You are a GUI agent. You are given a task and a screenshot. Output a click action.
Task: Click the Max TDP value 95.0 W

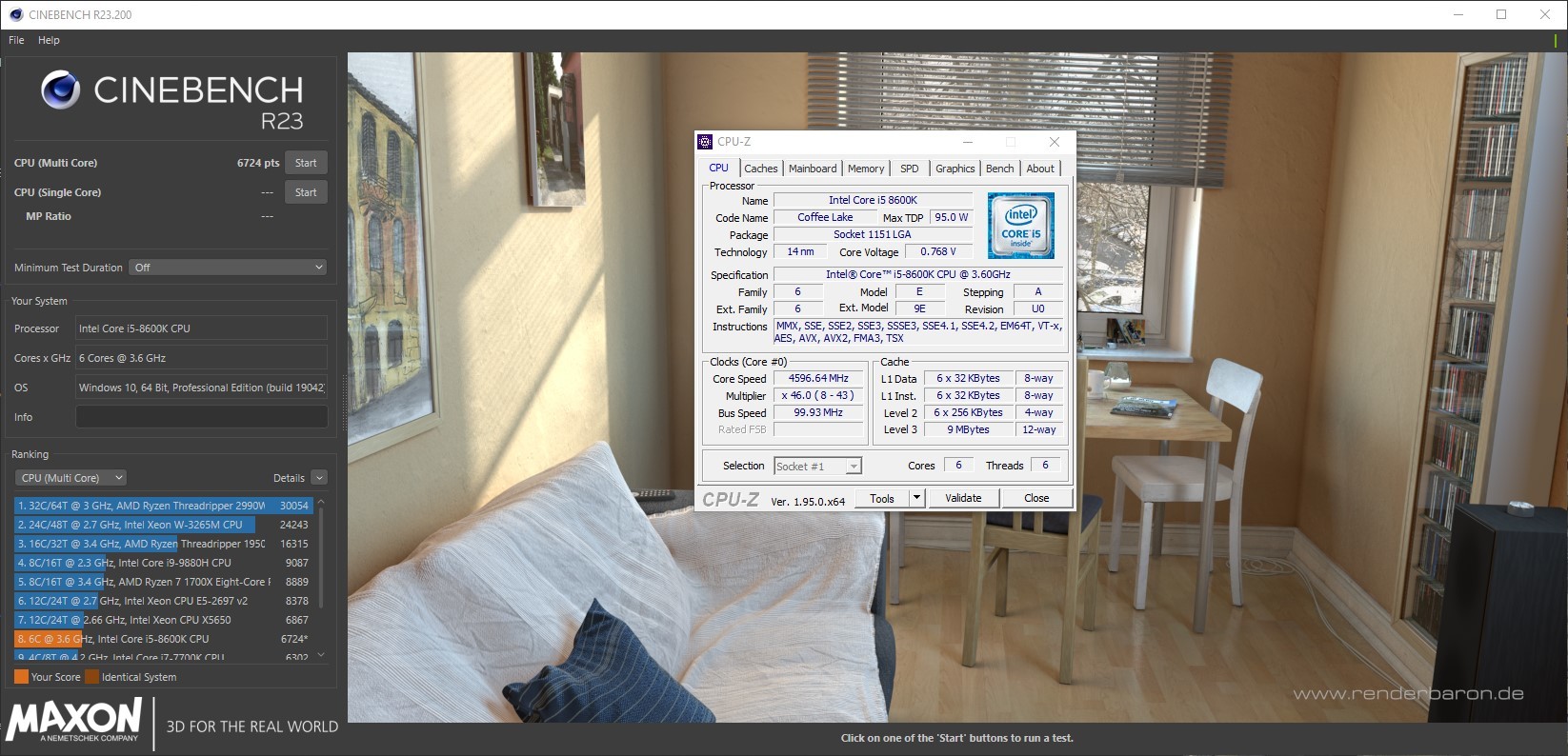pos(951,217)
